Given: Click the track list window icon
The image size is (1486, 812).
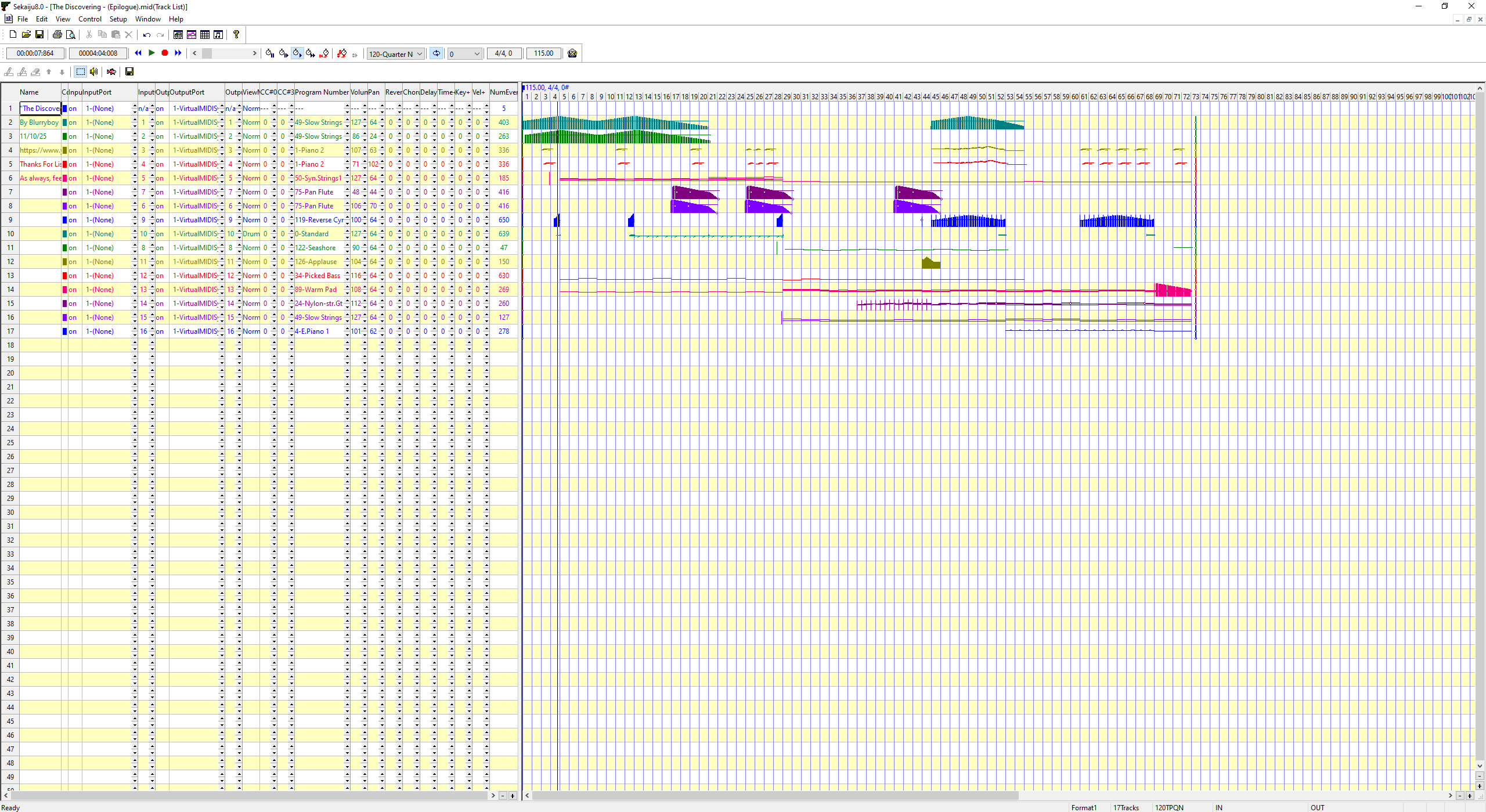Looking at the screenshot, I should pyautogui.click(x=178, y=35).
